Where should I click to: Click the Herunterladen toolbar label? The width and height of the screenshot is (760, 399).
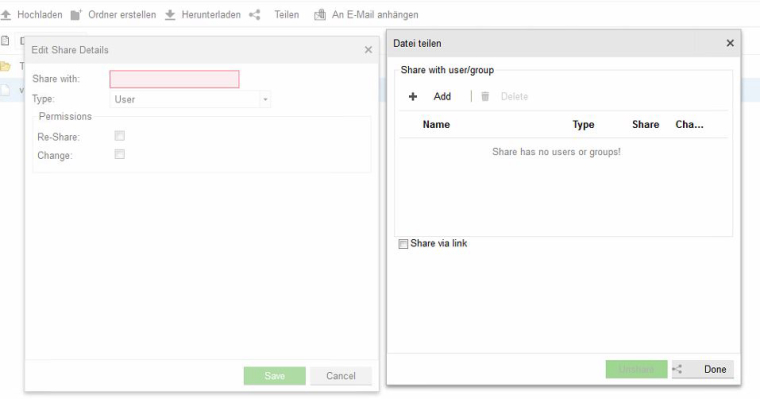coord(211,15)
